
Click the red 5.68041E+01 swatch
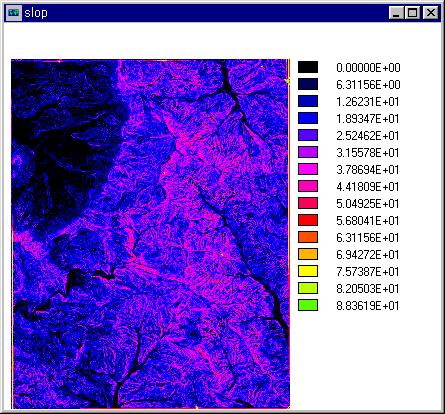pos(308,220)
